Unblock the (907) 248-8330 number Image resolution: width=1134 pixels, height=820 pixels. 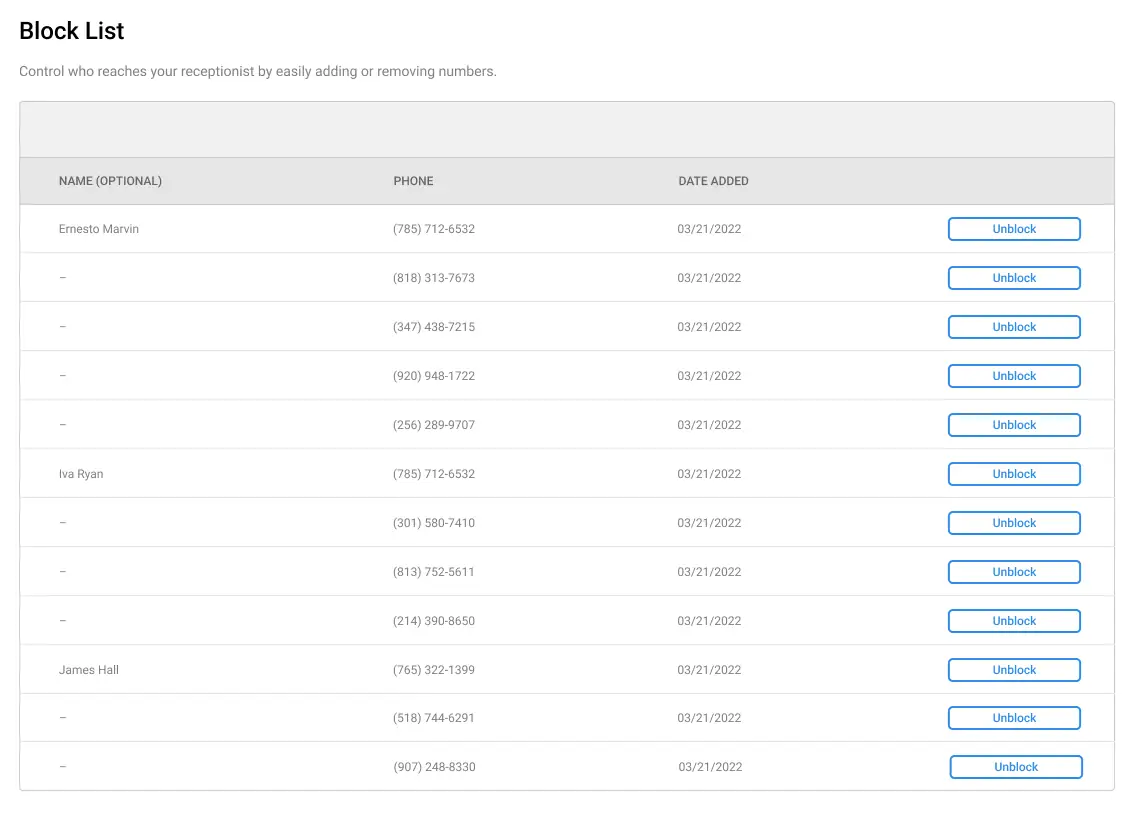click(x=1015, y=767)
